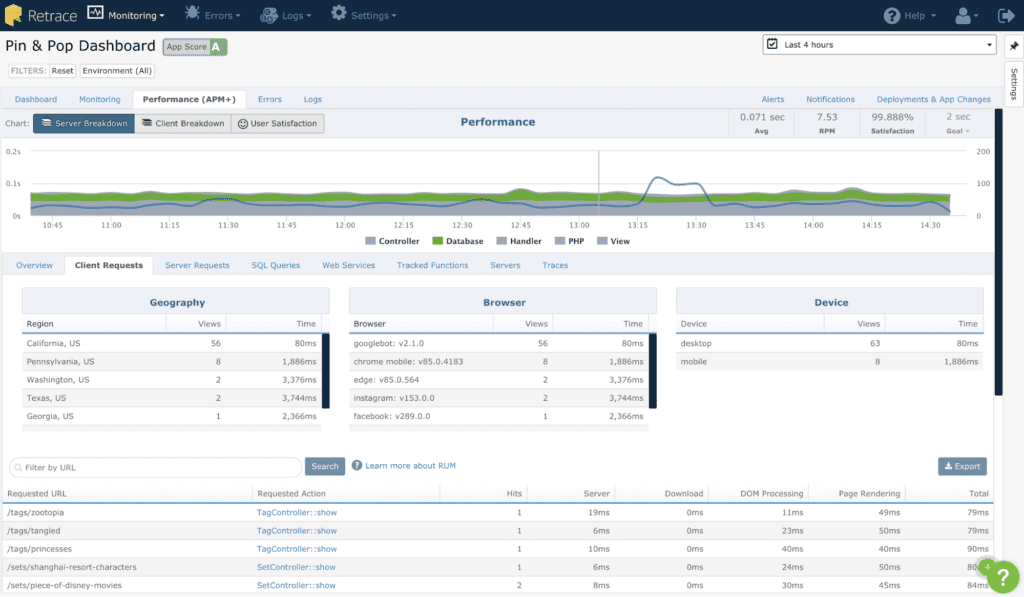Open the SQL Queries tab

click(x=276, y=265)
